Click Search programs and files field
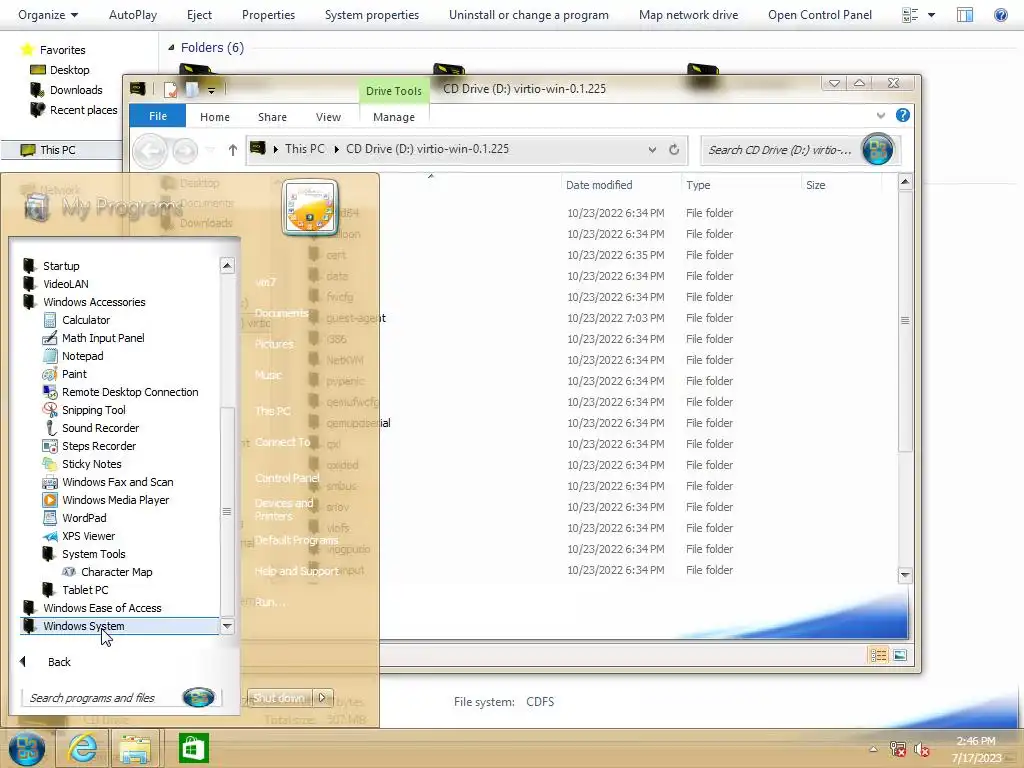 104,698
